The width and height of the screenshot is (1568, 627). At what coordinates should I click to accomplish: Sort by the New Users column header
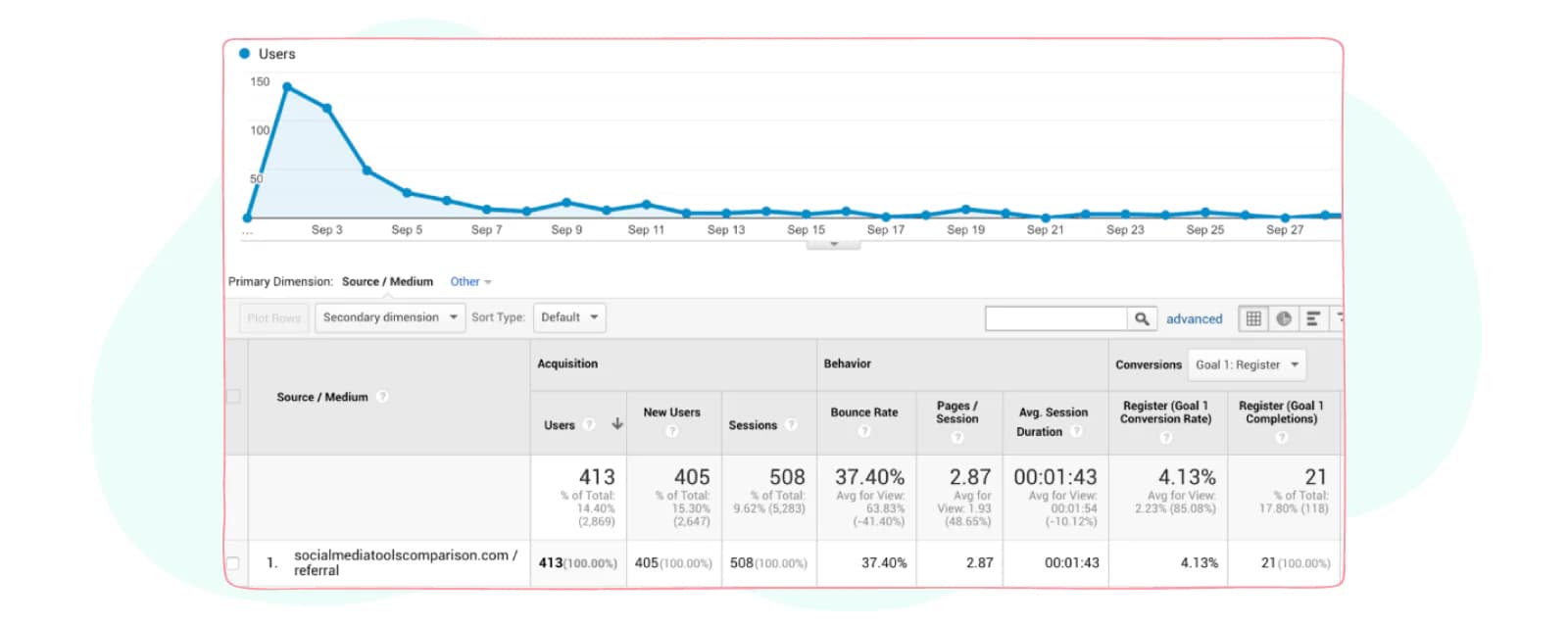pos(671,412)
